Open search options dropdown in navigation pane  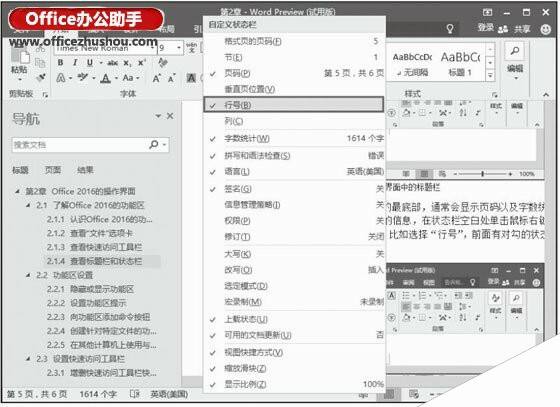(164, 145)
